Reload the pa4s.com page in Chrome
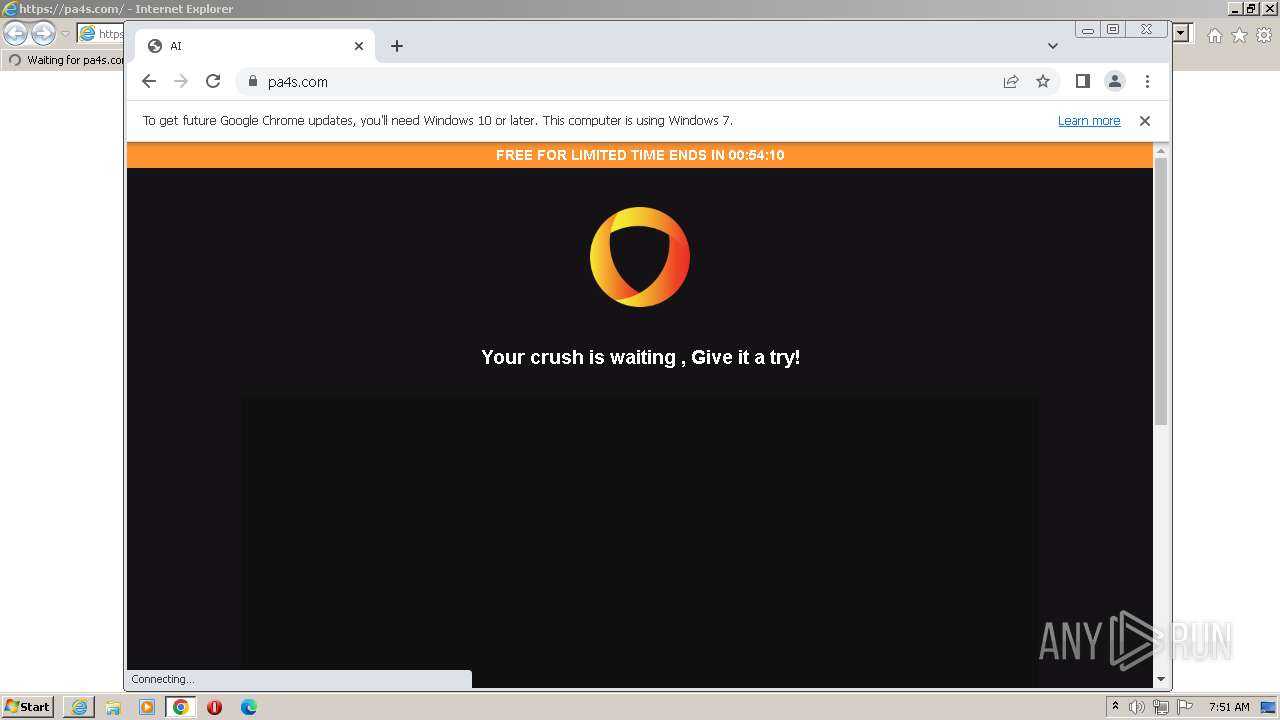This screenshot has height=720, width=1280. click(x=213, y=82)
